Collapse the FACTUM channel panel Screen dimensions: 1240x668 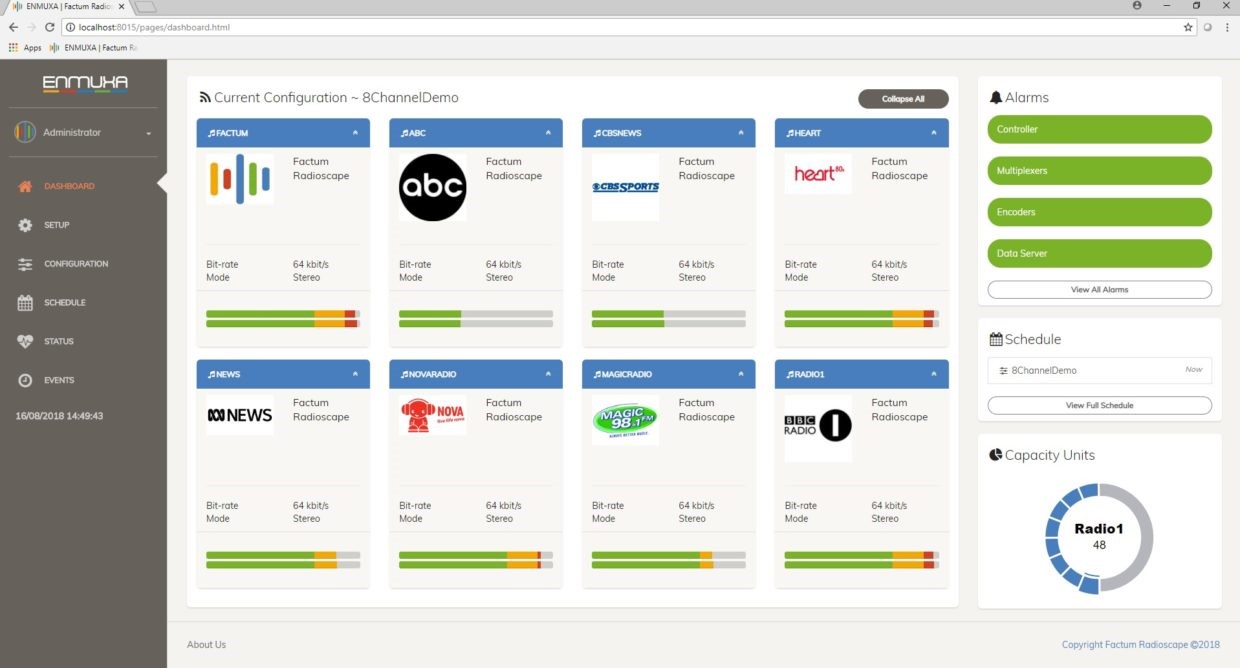point(355,132)
